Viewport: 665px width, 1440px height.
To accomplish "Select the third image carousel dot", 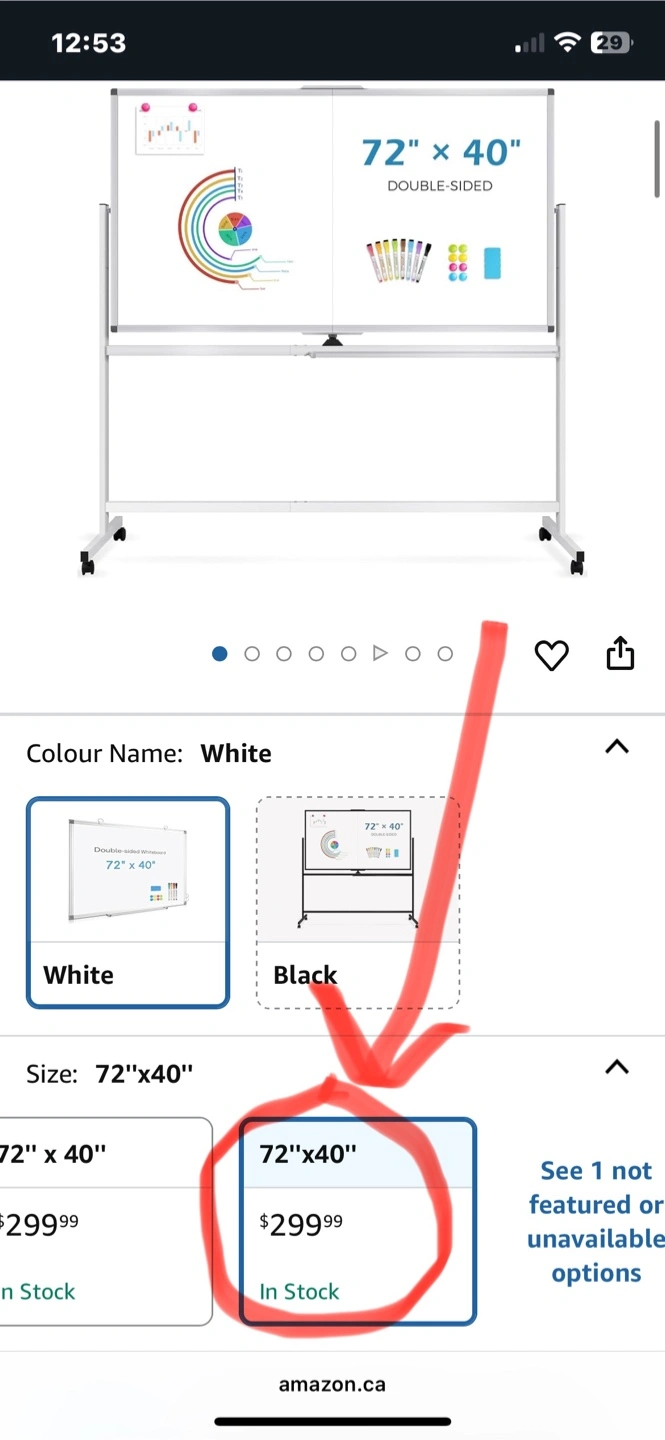I will (284, 654).
